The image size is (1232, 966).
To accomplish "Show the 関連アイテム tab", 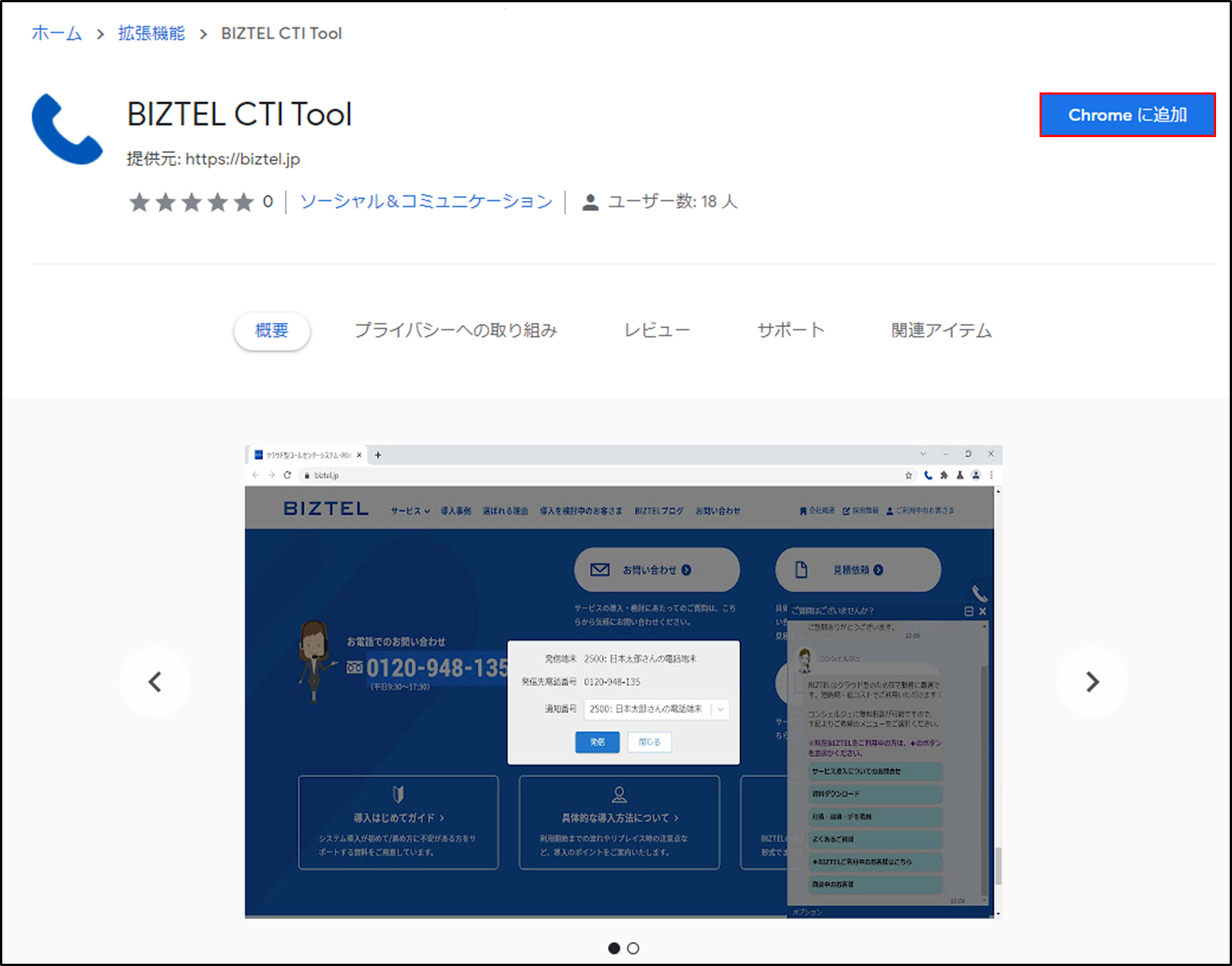I will point(941,330).
